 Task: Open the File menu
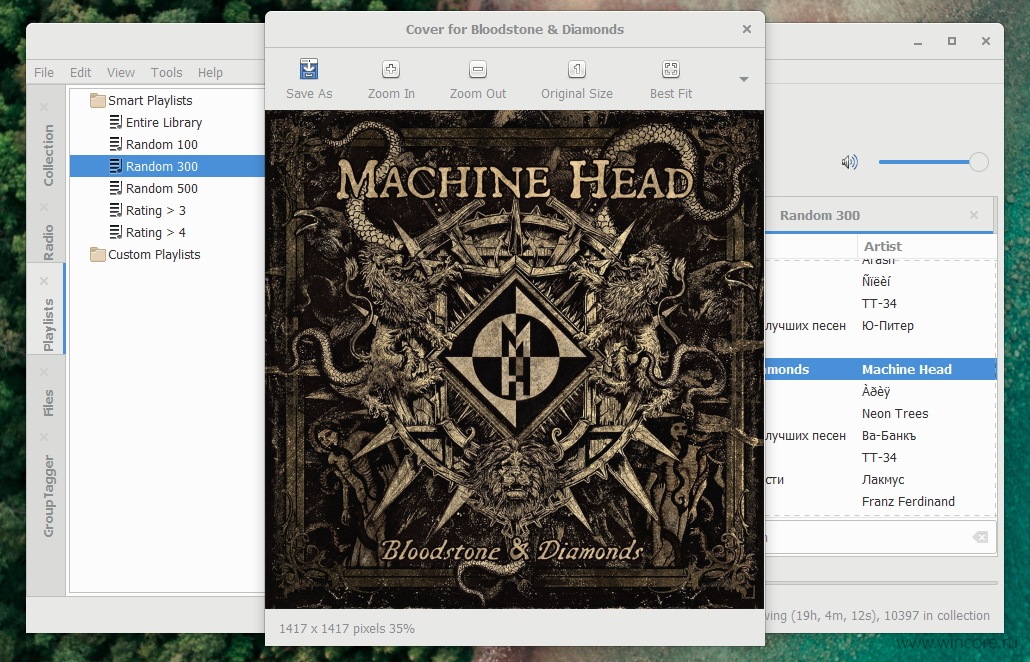coord(44,72)
